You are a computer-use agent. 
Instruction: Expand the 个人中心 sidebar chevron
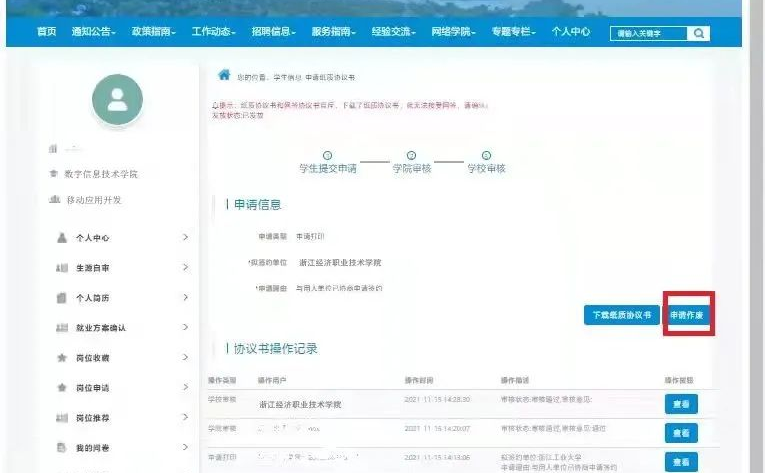click(x=185, y=237)
